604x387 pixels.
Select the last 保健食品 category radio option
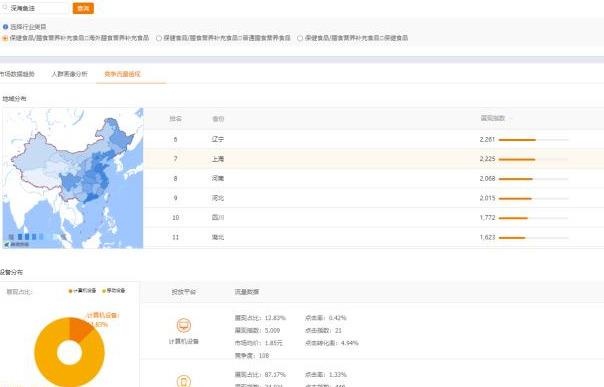tap(300, 38)
